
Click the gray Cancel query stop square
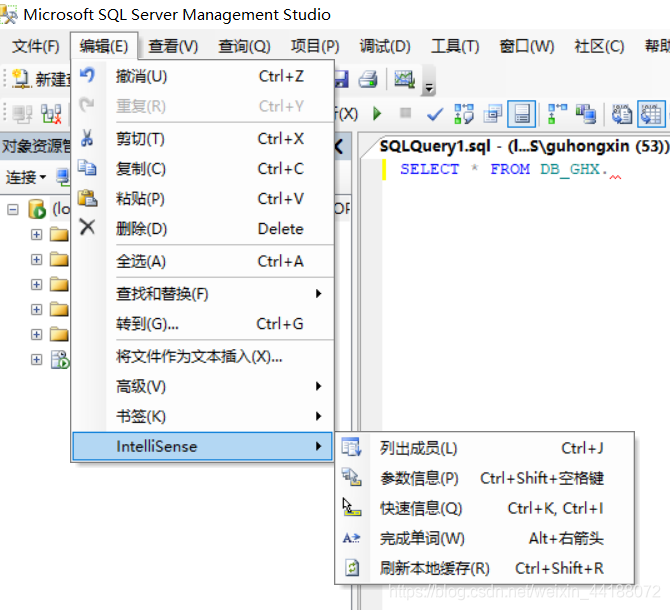click(x=405, y=113)
